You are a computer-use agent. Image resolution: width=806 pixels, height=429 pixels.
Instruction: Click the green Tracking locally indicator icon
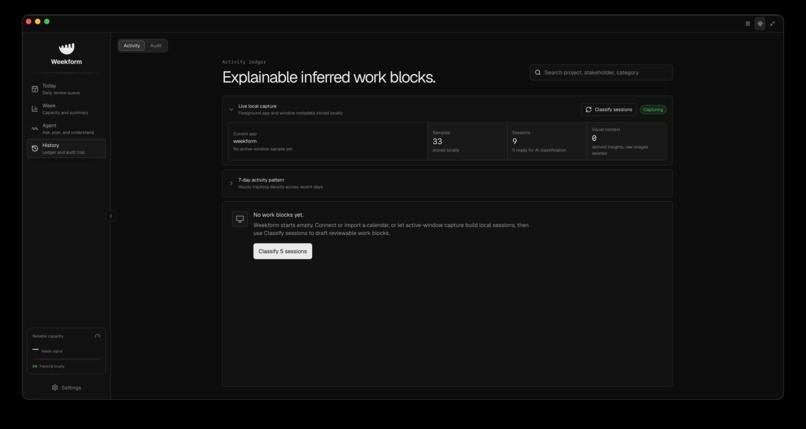click(35, 366)
